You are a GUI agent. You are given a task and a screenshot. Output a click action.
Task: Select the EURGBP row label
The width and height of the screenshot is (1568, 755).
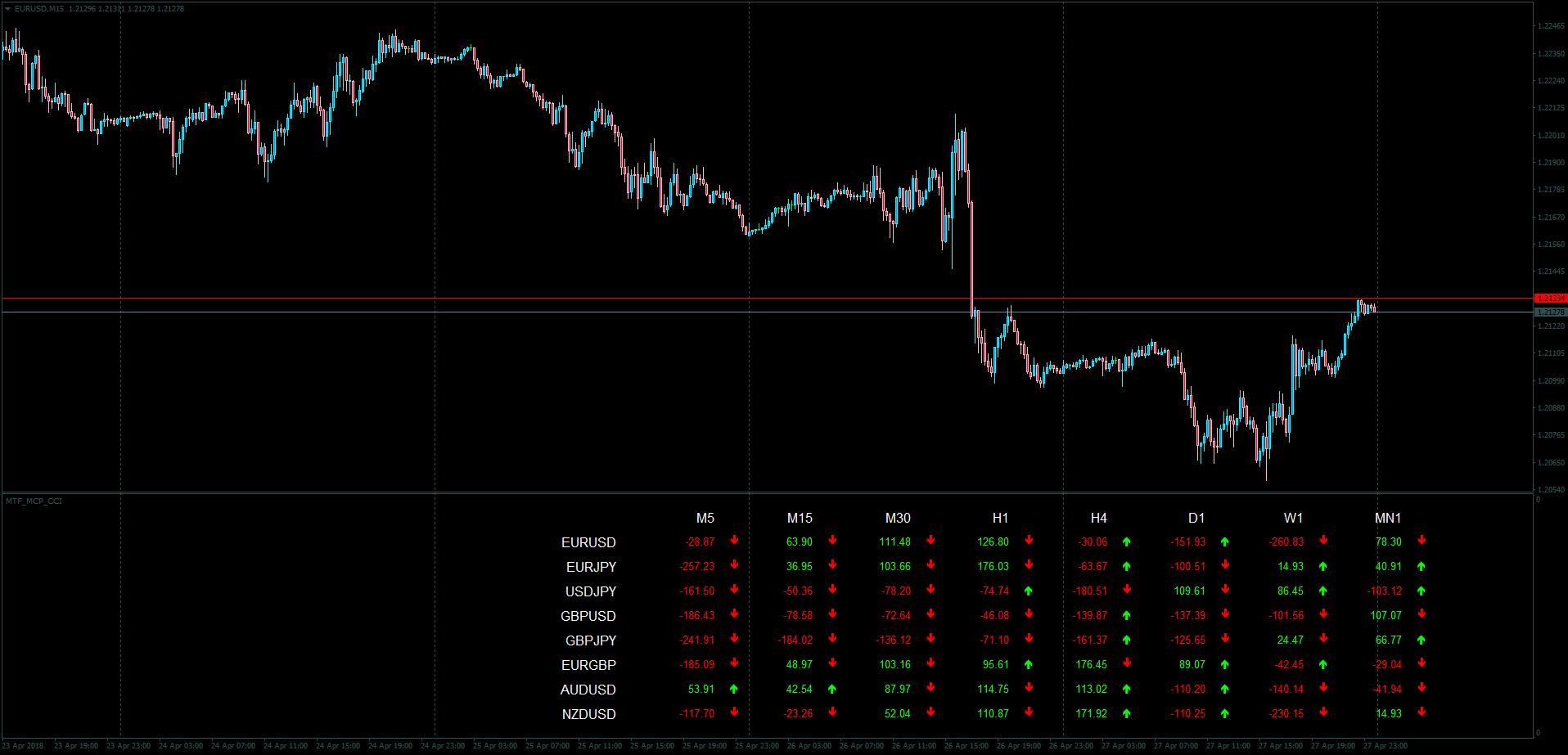pos(588,665)
